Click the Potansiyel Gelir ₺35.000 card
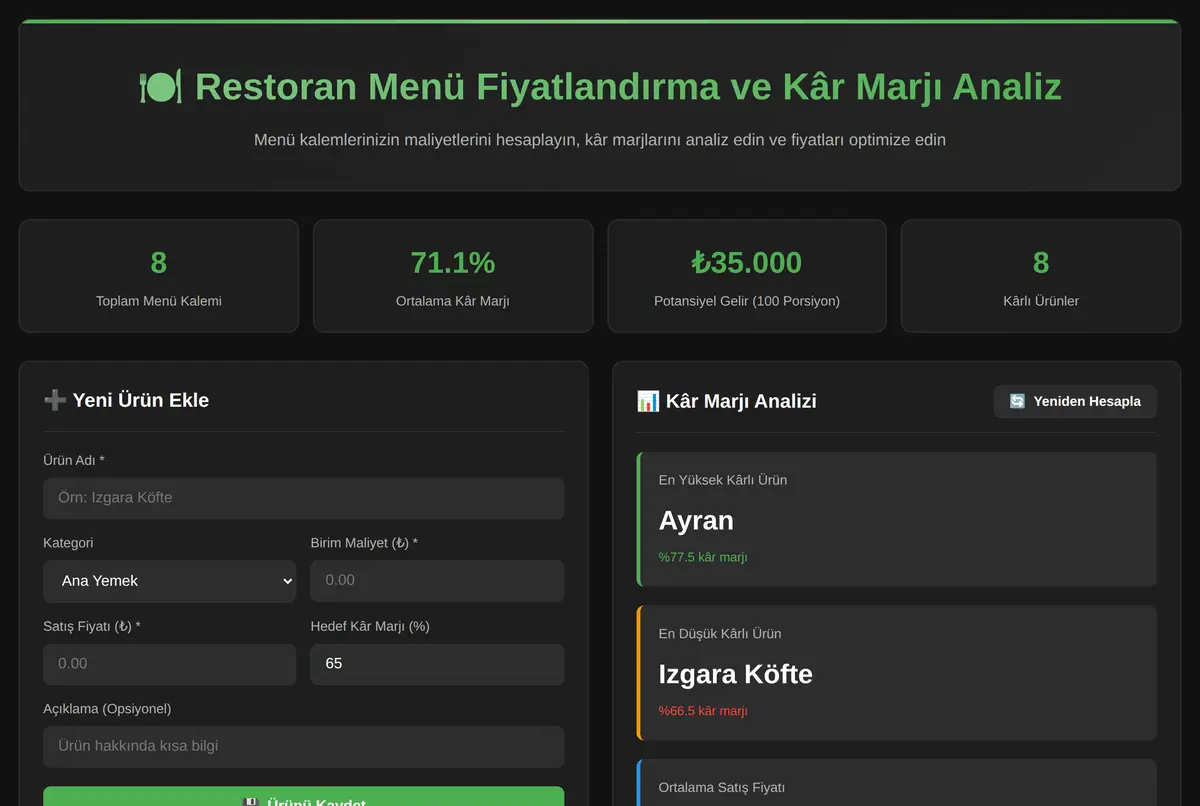1200x806 pixels. (x=747, y=276)
